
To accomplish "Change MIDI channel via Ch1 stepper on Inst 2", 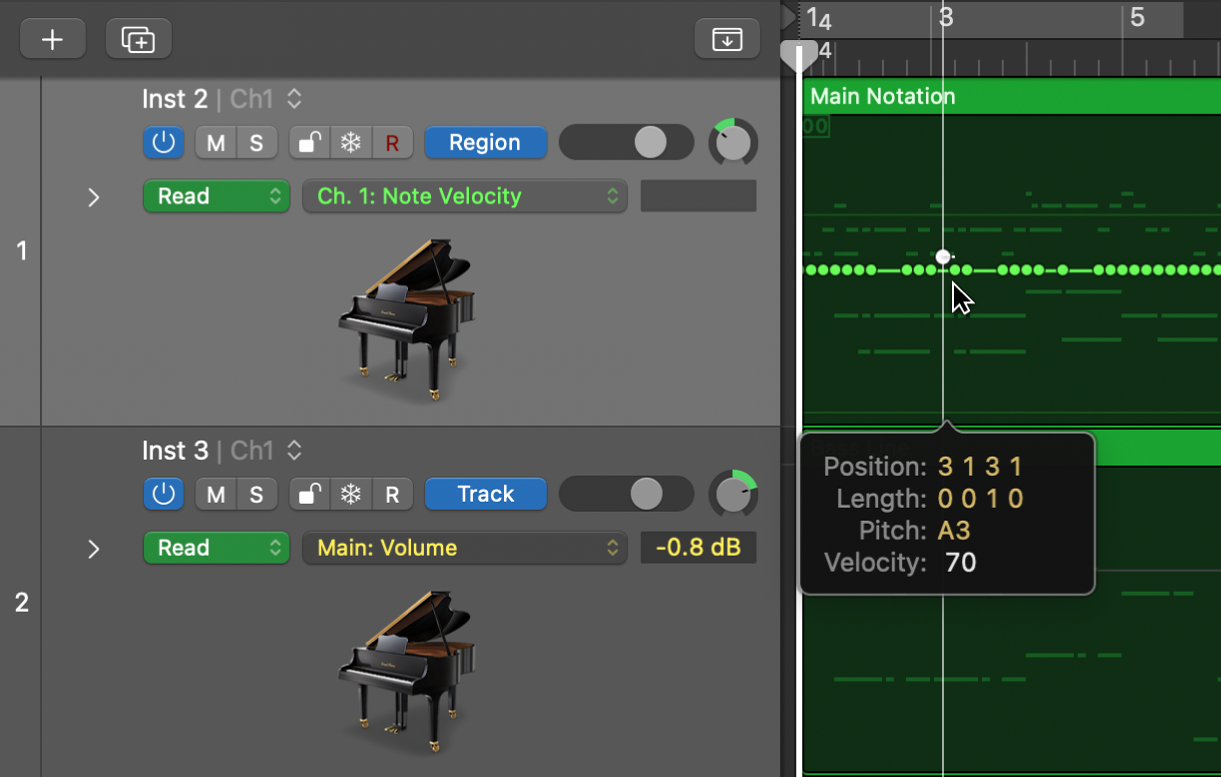I will (x=293, y=99).
